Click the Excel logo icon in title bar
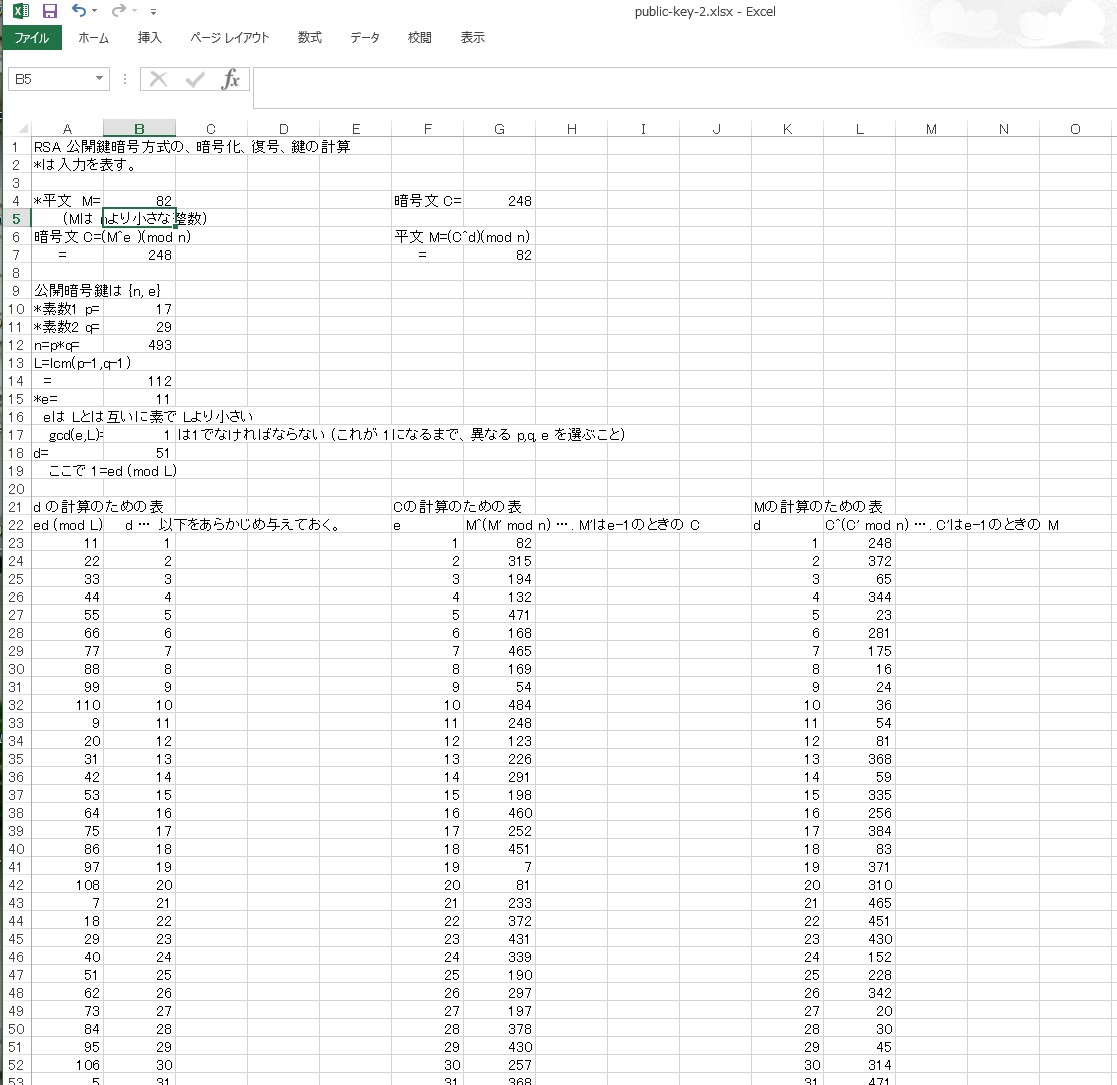 [x=21, y=11]
